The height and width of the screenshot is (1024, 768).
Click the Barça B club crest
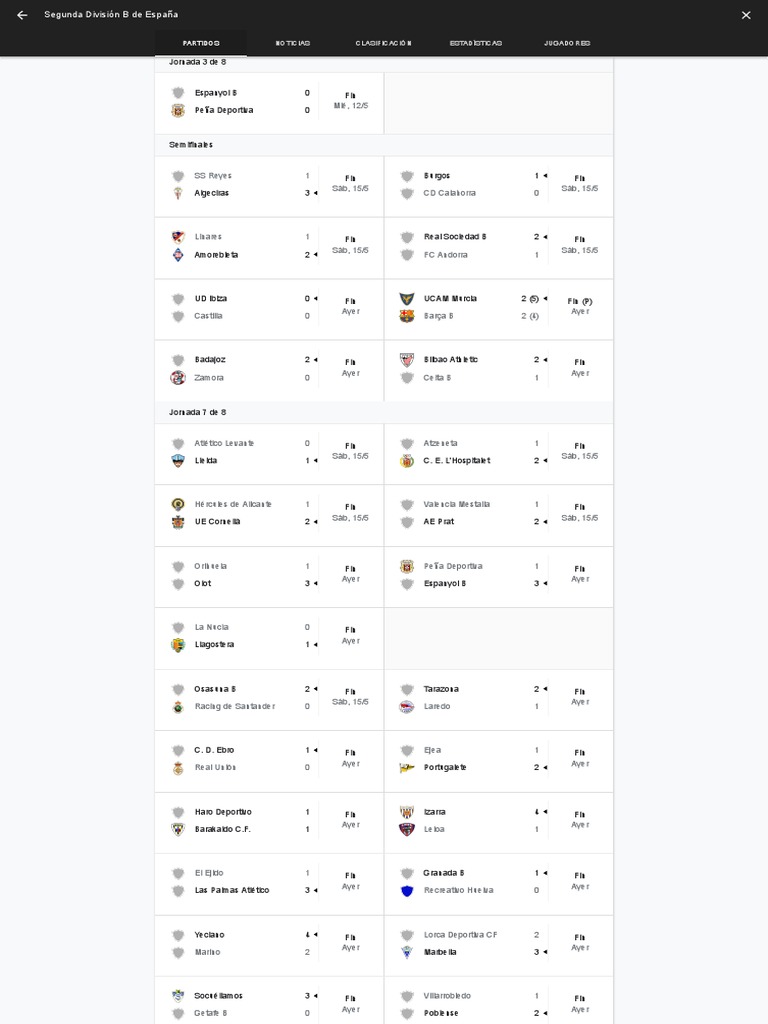(407, 316)
